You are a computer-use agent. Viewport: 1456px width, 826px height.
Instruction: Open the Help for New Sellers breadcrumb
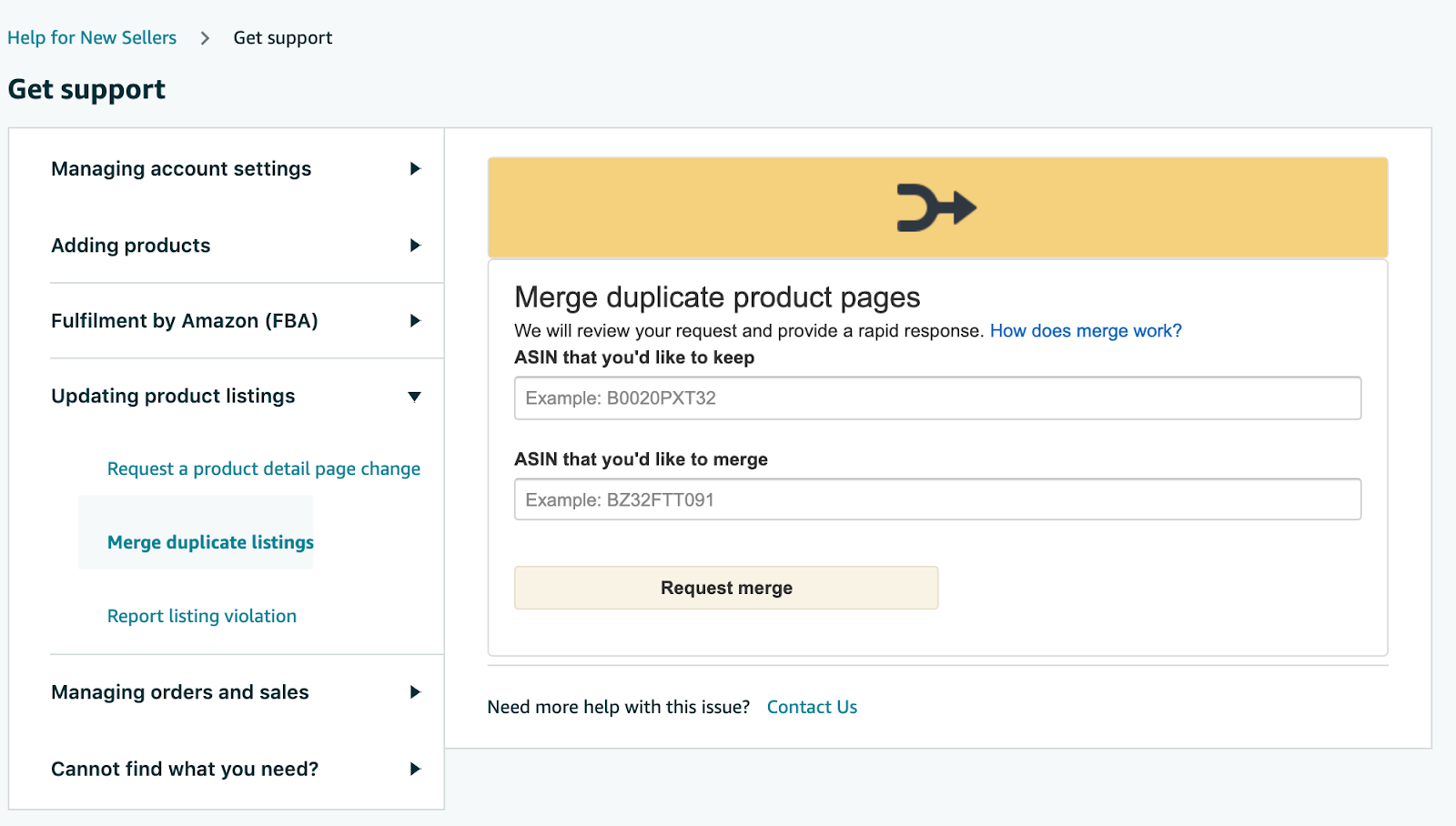coord(92,37)
